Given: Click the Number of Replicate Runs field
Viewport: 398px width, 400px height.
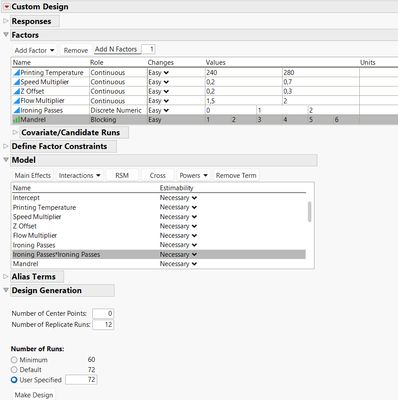Looking at the screenshot, I should (x=103, y=324).
